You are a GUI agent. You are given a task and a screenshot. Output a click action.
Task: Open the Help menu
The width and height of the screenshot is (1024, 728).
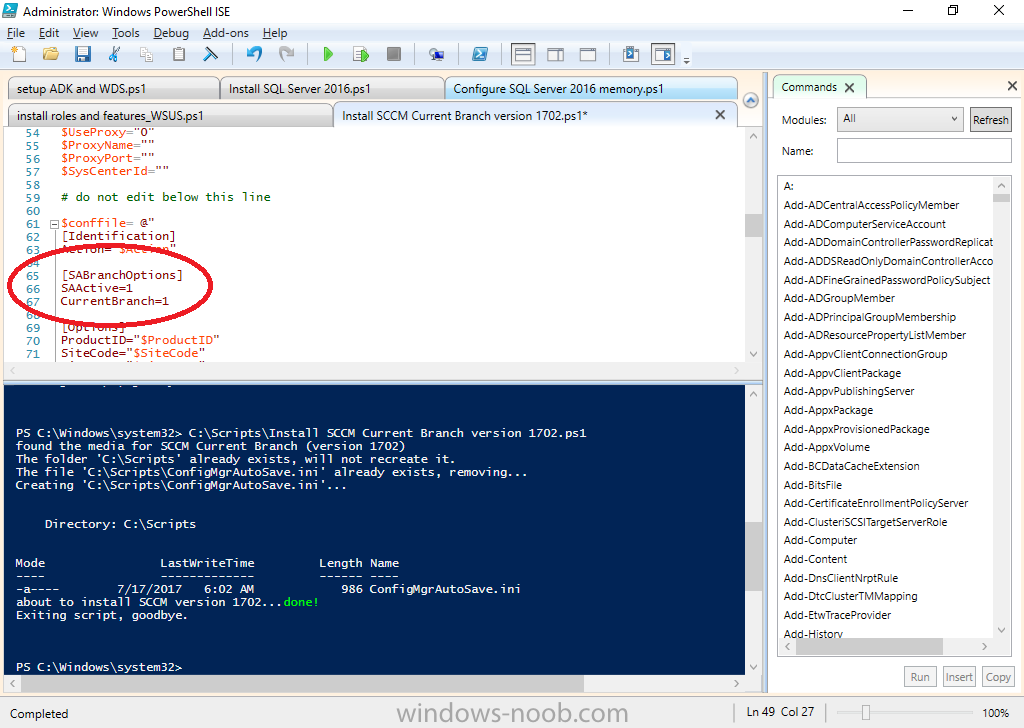click(275, 33)
